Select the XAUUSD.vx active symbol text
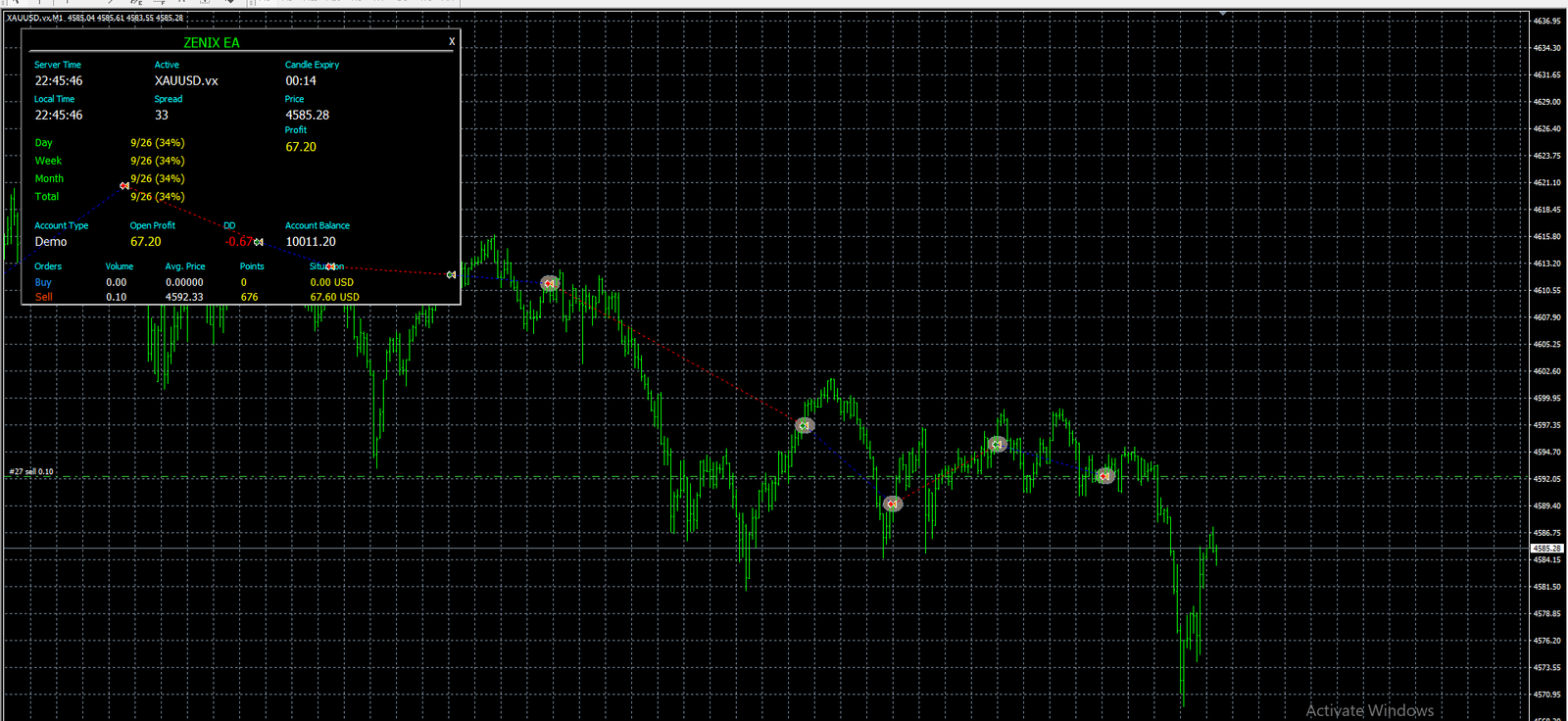Image resolution: width=1568 pixels, height=721 pixels. point(186,80)
